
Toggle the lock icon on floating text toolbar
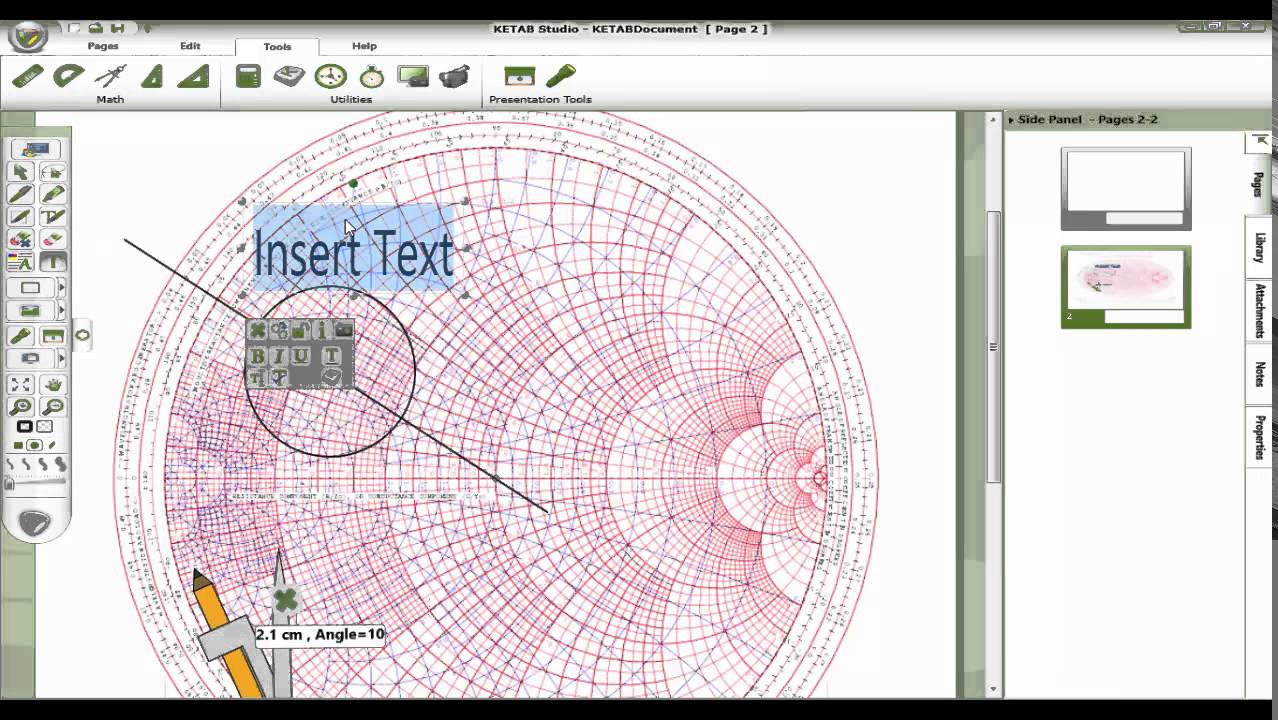point(300,329)
